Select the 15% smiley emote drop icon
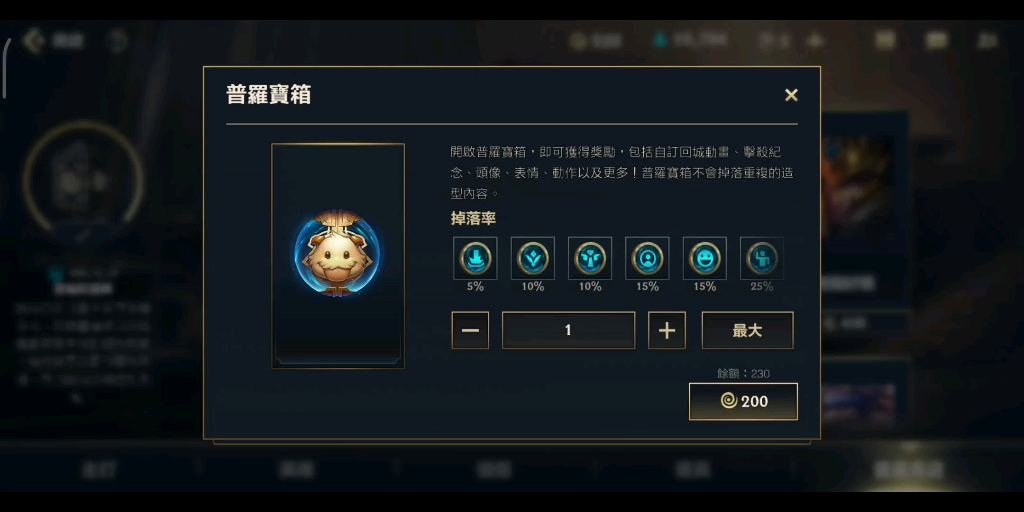The image size is (1024, 512). coord(705,258)
